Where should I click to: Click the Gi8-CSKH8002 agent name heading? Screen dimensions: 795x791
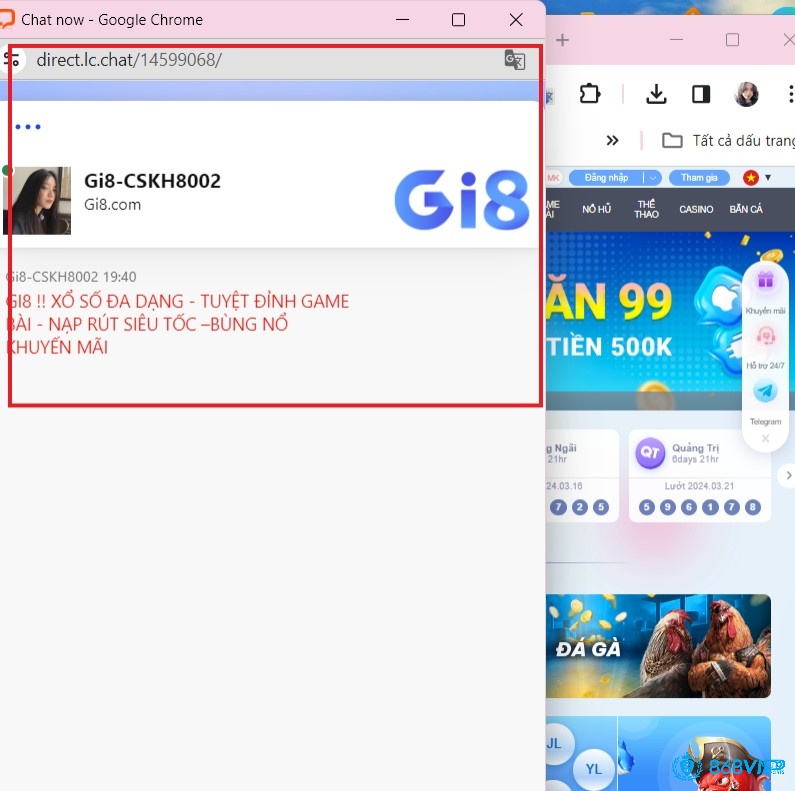(x=153, y=181)
